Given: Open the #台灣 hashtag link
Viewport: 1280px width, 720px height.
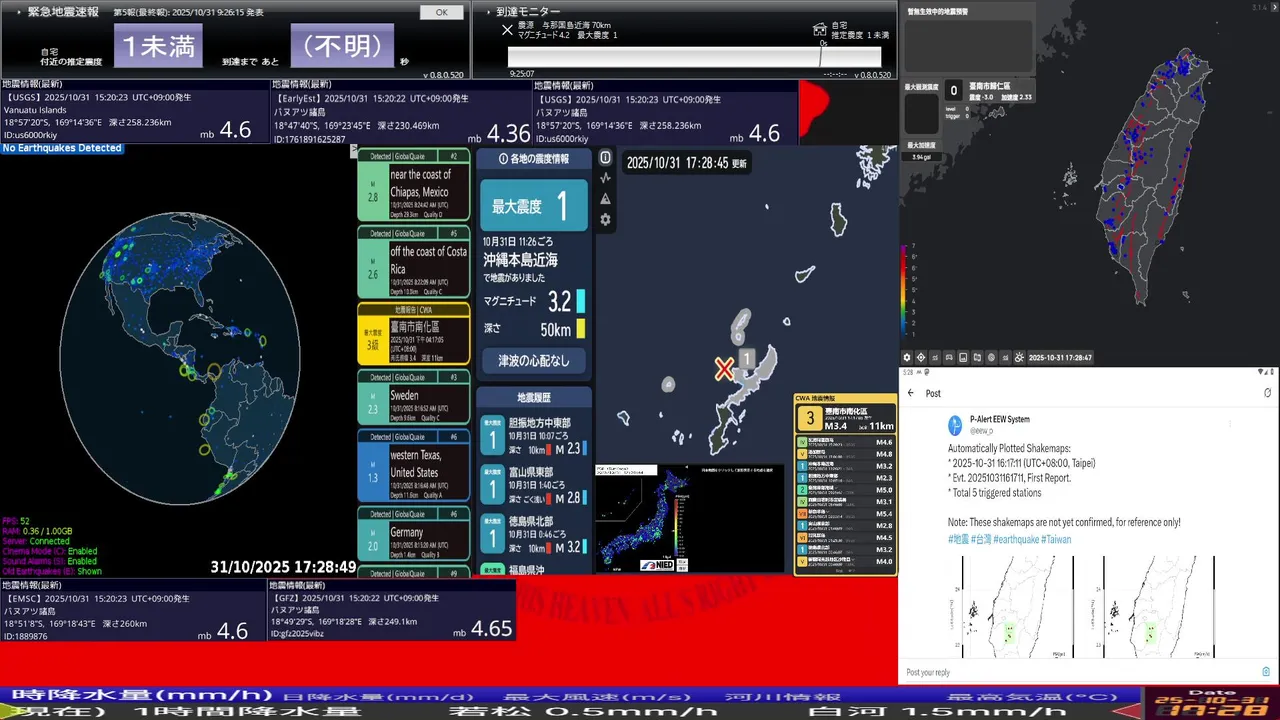Looking at the screenshot, I should 980,539.
